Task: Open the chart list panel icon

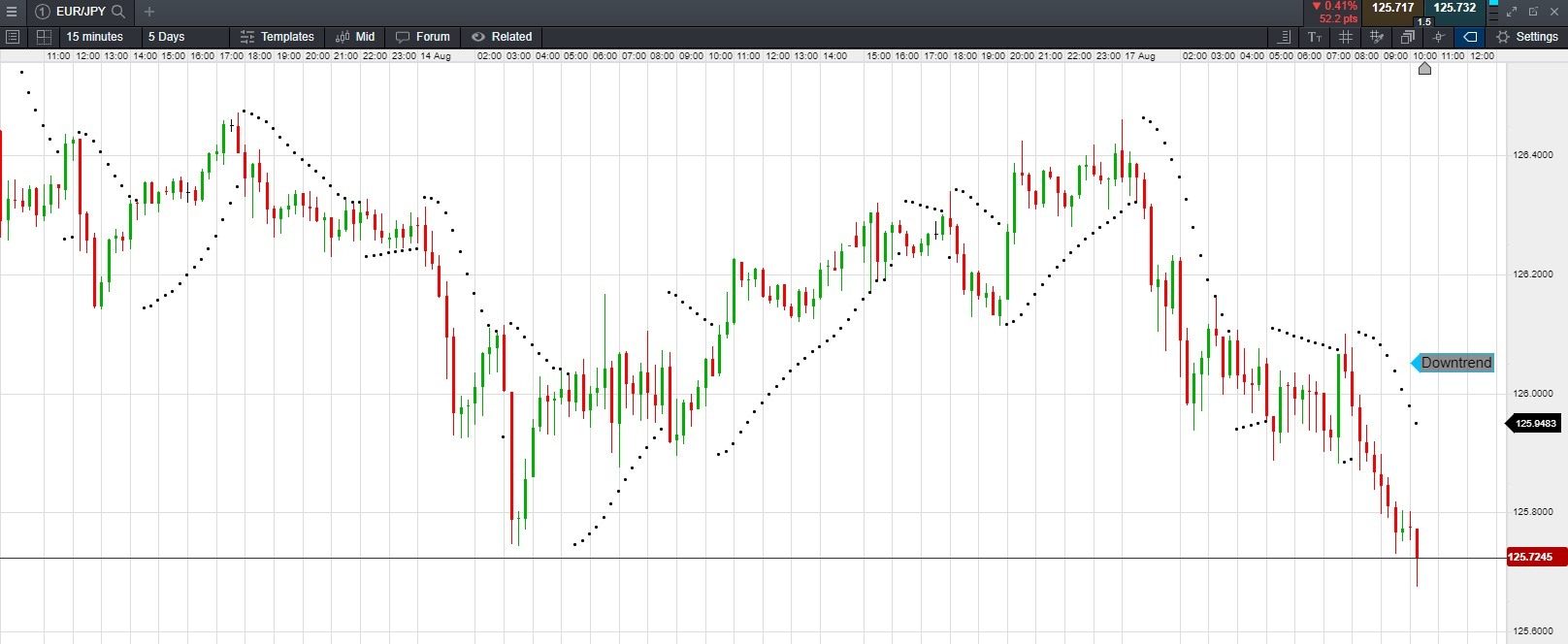Action: [x=13, y=37]
